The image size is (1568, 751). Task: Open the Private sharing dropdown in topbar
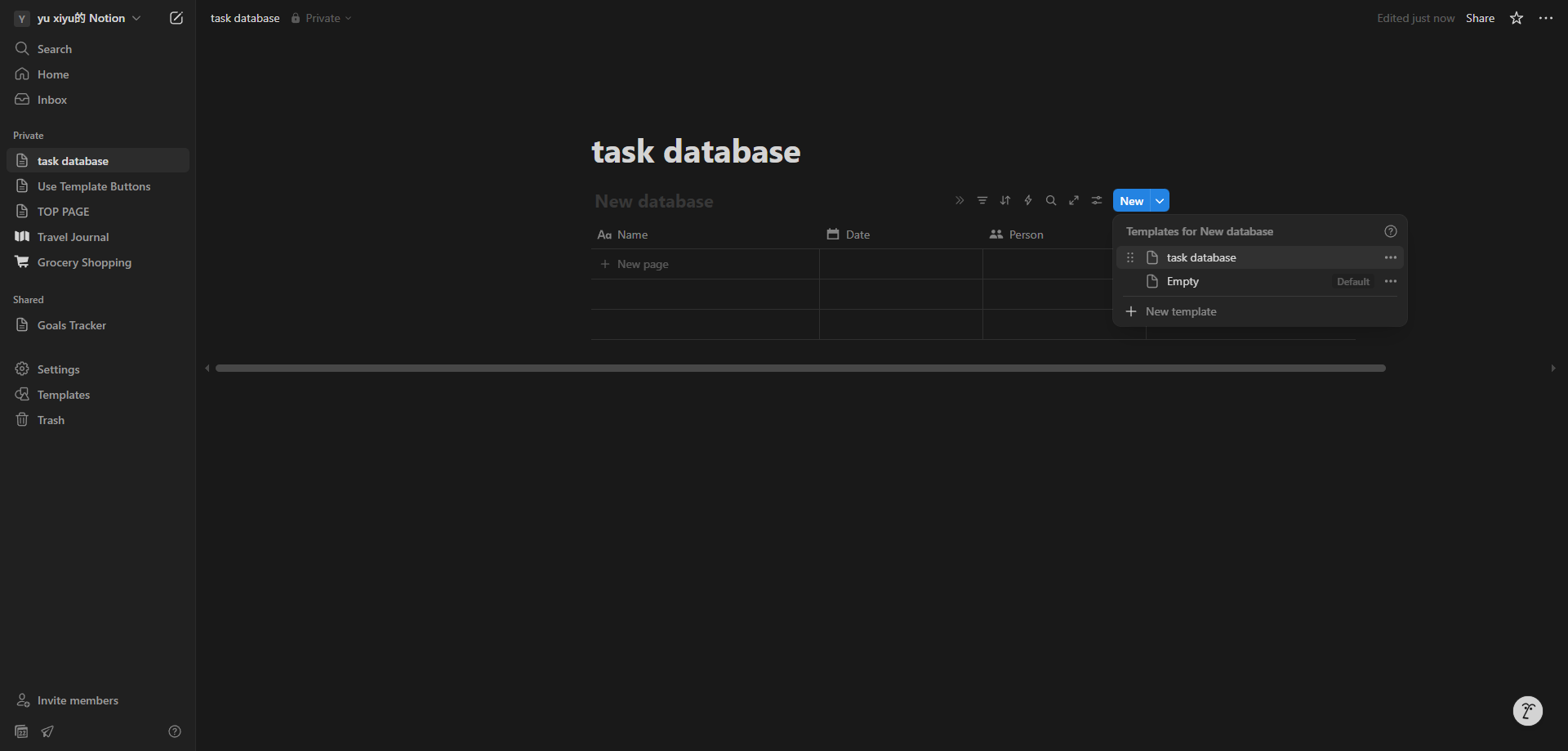[x=321, y=18]
